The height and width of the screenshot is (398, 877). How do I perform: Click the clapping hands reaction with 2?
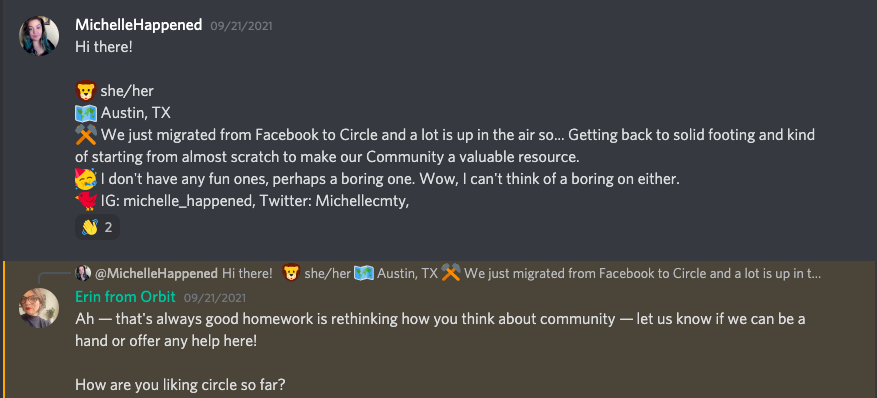[97, 227]
